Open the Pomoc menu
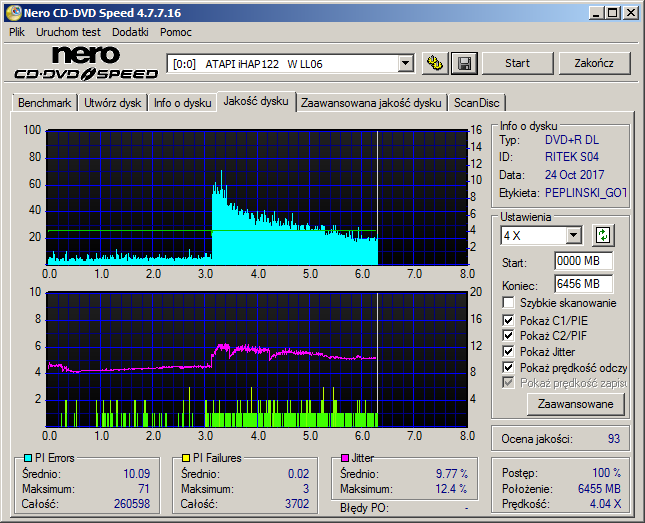The height and width of the screenshot is (523, 645). coord(176,32)
